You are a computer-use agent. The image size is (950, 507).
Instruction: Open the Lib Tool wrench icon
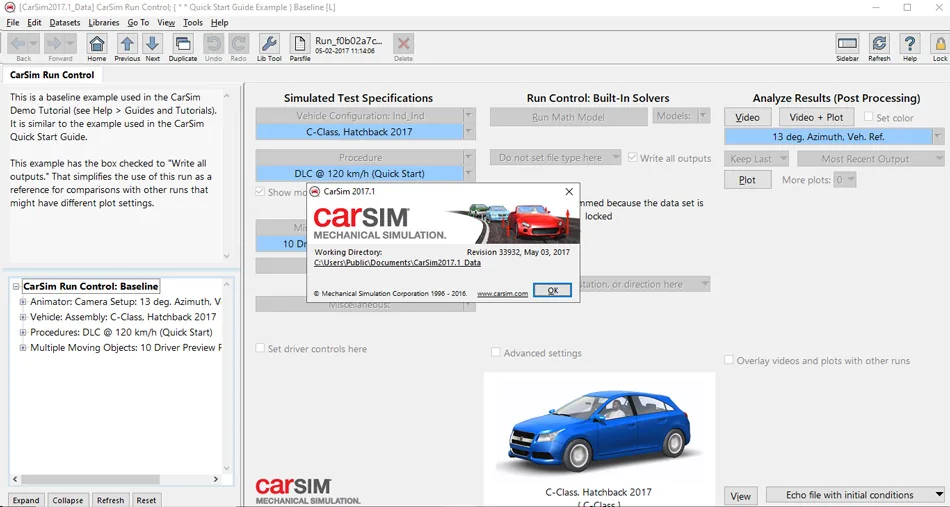click(x=269, y=44)
